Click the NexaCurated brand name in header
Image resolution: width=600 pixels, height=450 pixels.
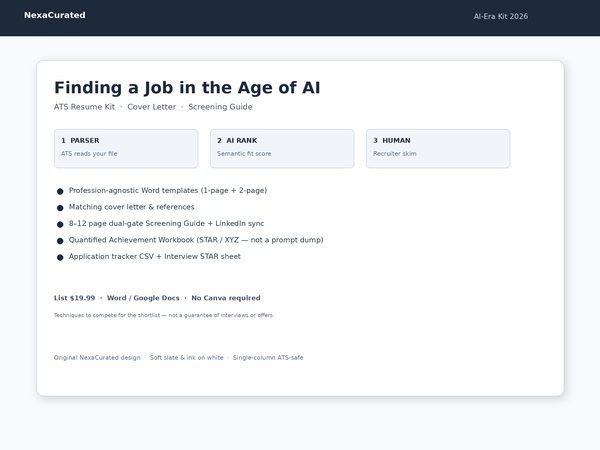55,15
